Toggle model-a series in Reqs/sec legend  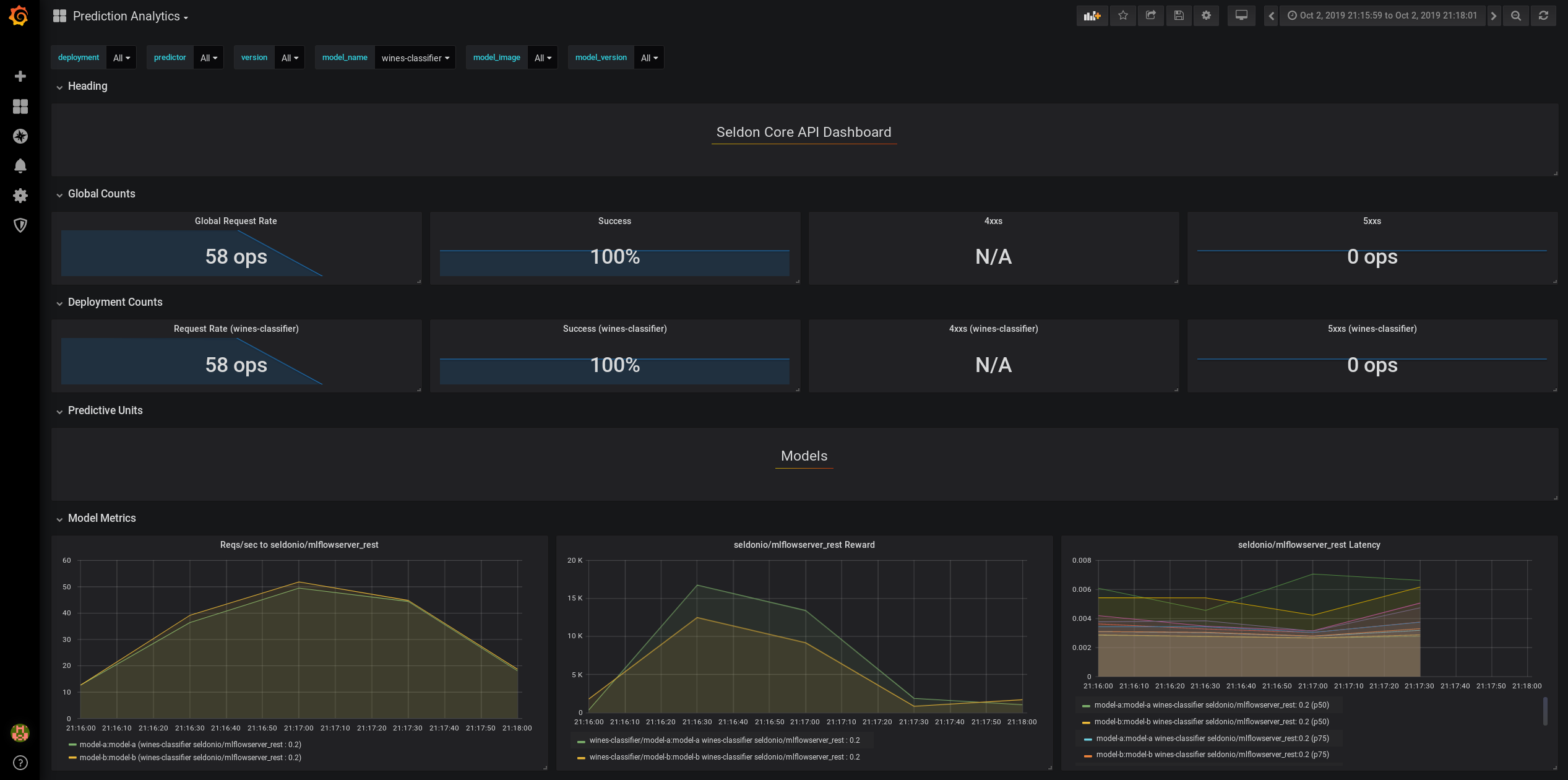190,744
